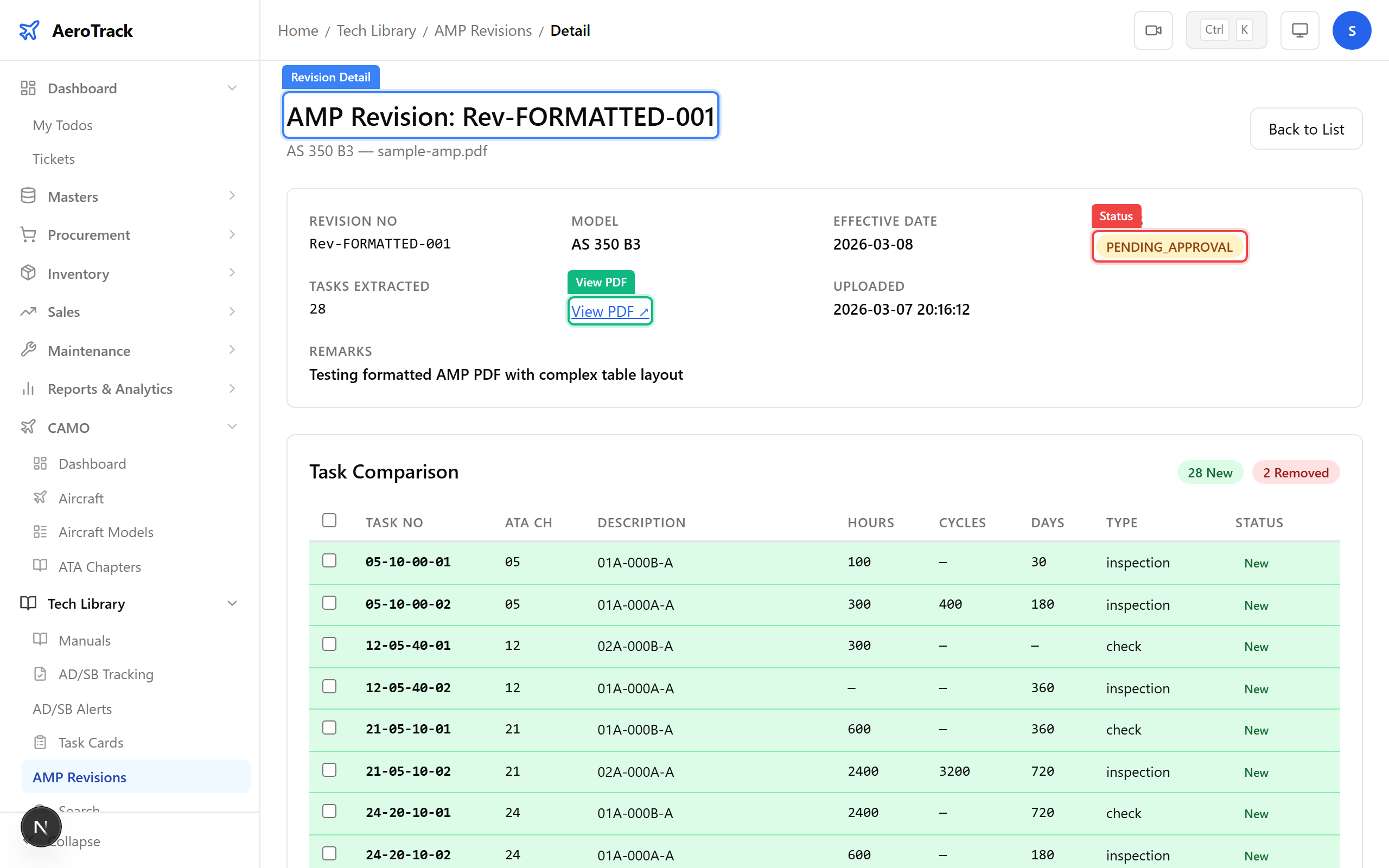Click the Procurement shopping cart icon
The height and width of the screenshot is (868, 1389).
coord(28,234)
